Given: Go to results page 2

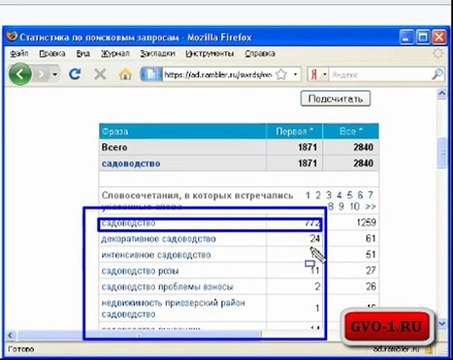Looking at the screenshot, I should point(318,195).
